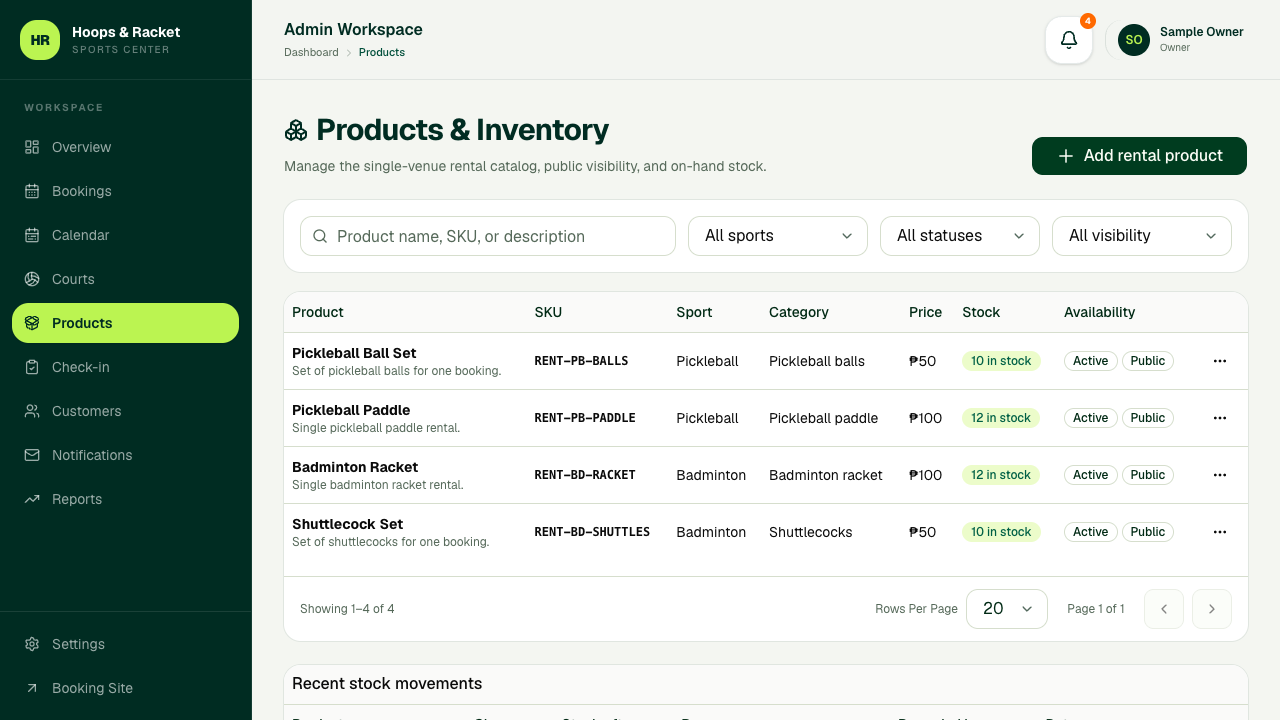The image size is (1280, 720).
Task: Click the Price column header
Action: tap(925, 312)
